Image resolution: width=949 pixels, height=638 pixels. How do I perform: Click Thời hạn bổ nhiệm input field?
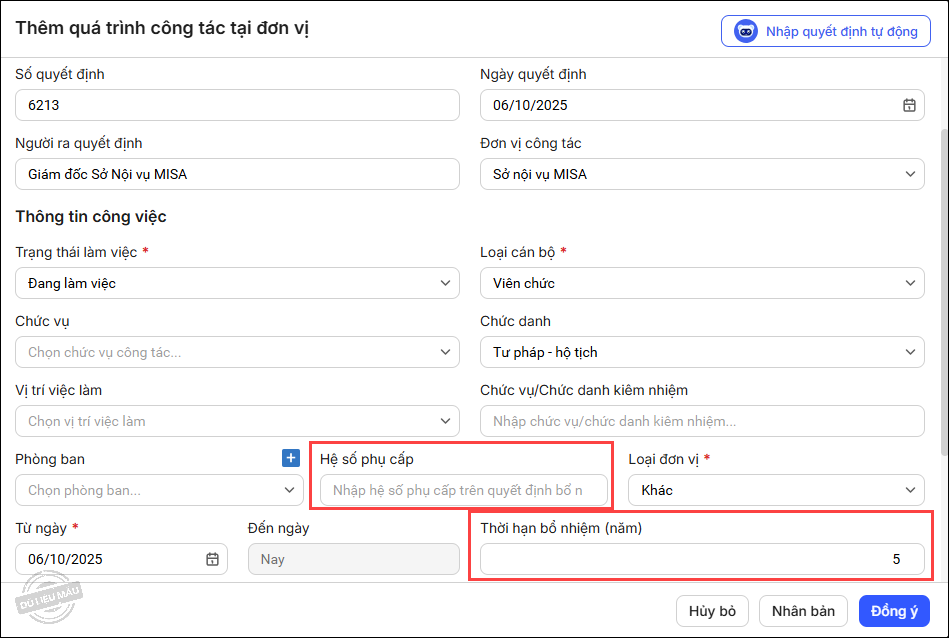click(x=702, y=559)
